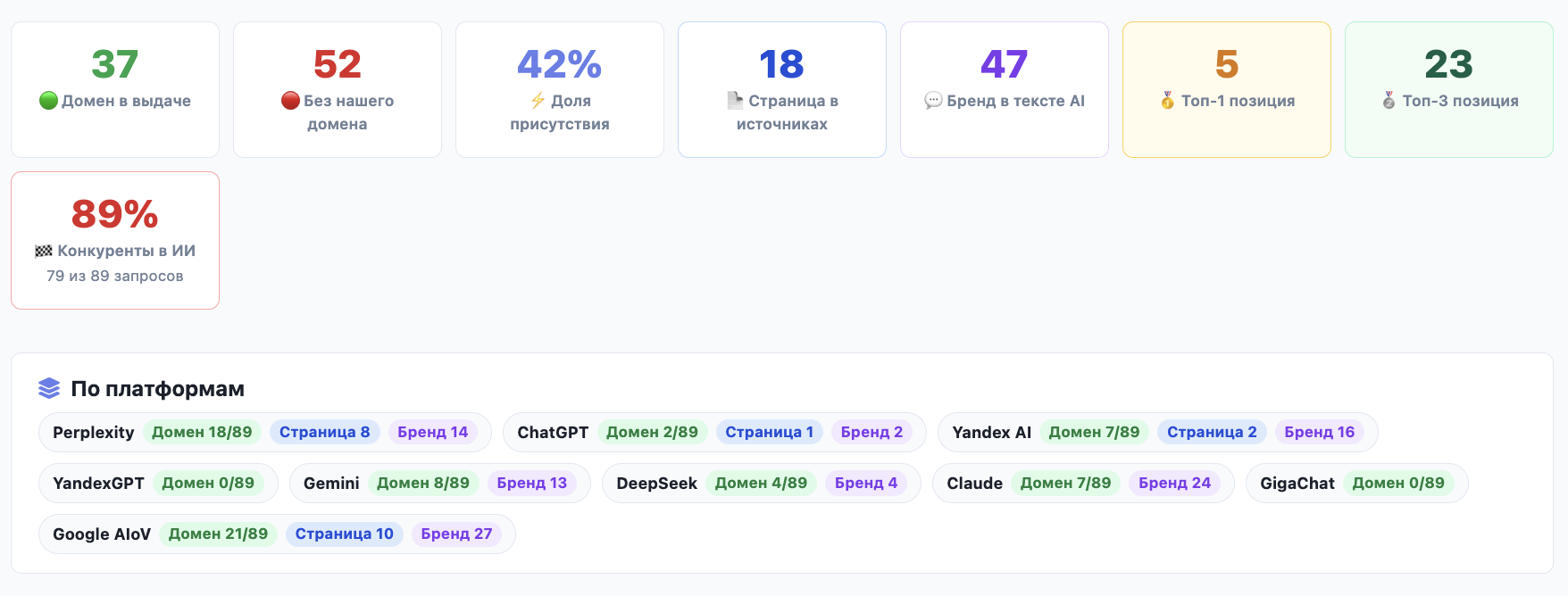
Task: Click the layers icon beside По платформам
Action: tap(49, 388)
